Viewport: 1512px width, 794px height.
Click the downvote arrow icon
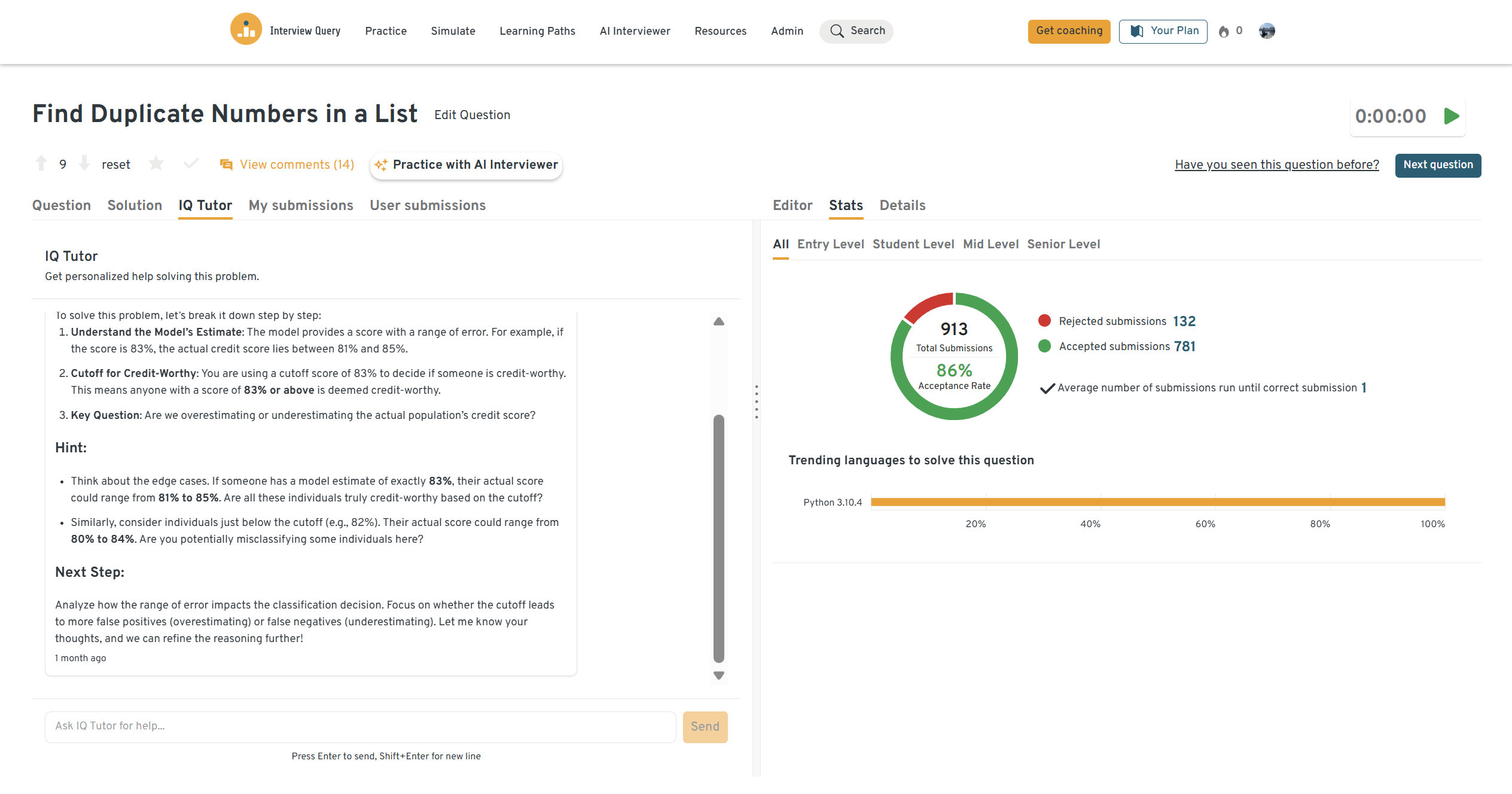click(x=84, y=163)
